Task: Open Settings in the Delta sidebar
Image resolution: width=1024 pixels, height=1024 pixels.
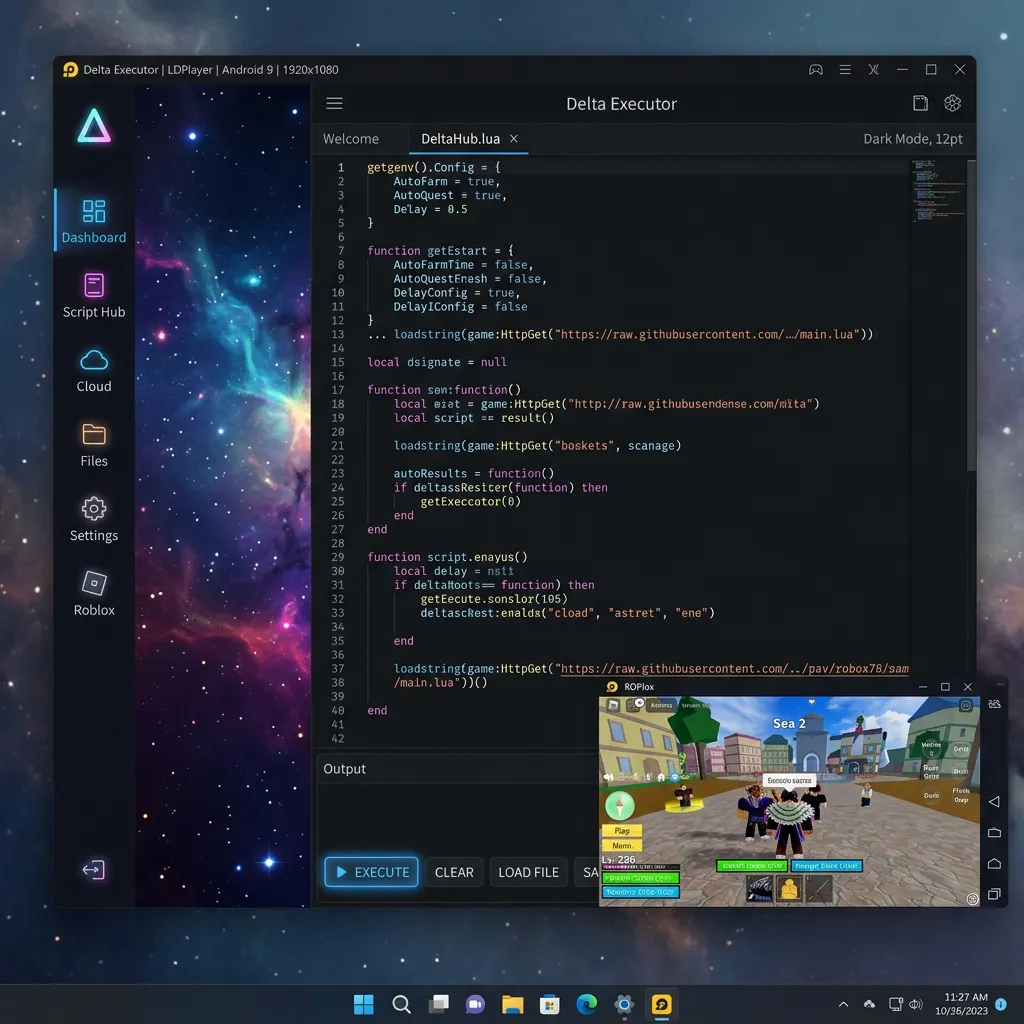Action: [94, 519]
